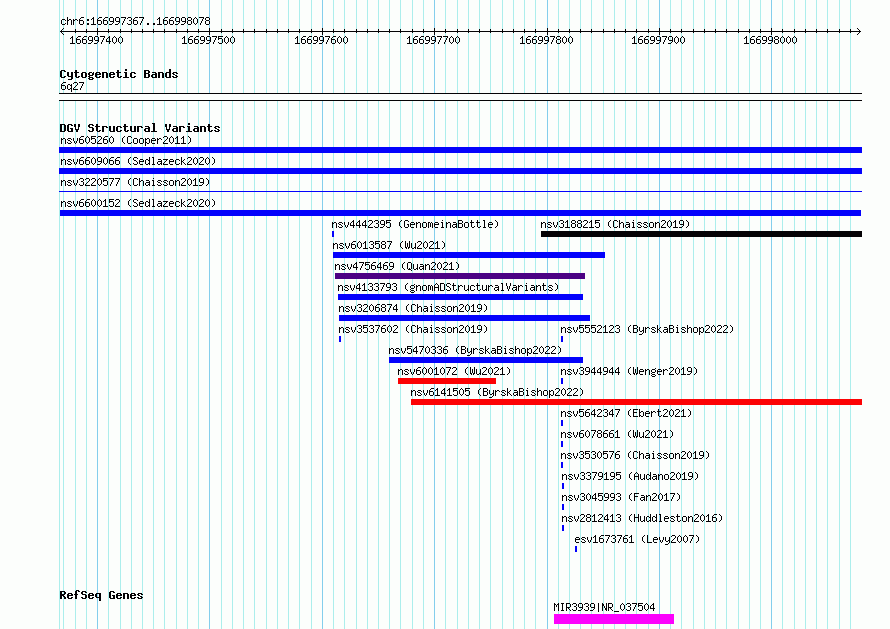Click nsv3045993 (Fan2017) label
This screenshot has width=890, height=629.
tap(621, 497)
